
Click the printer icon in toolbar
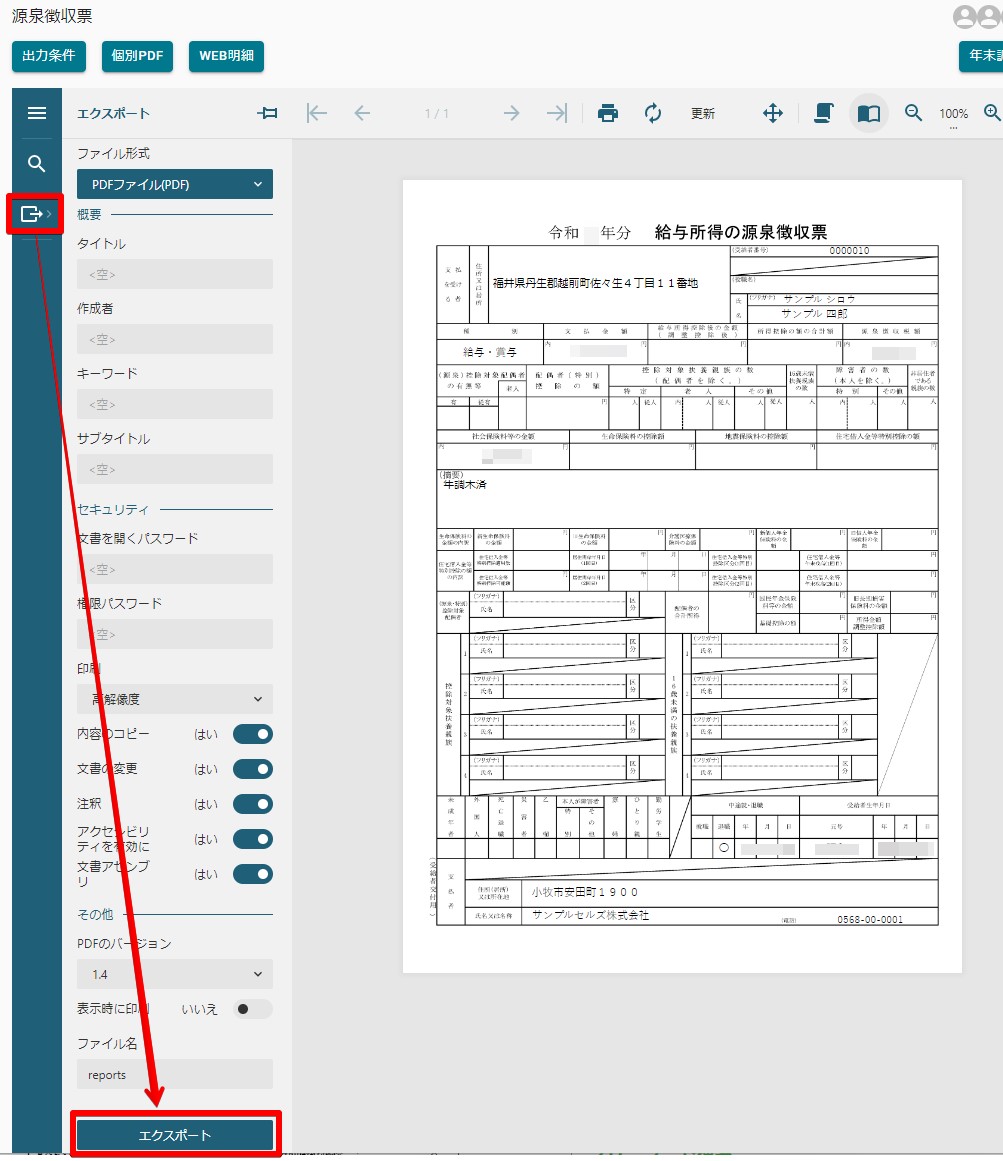608,113
